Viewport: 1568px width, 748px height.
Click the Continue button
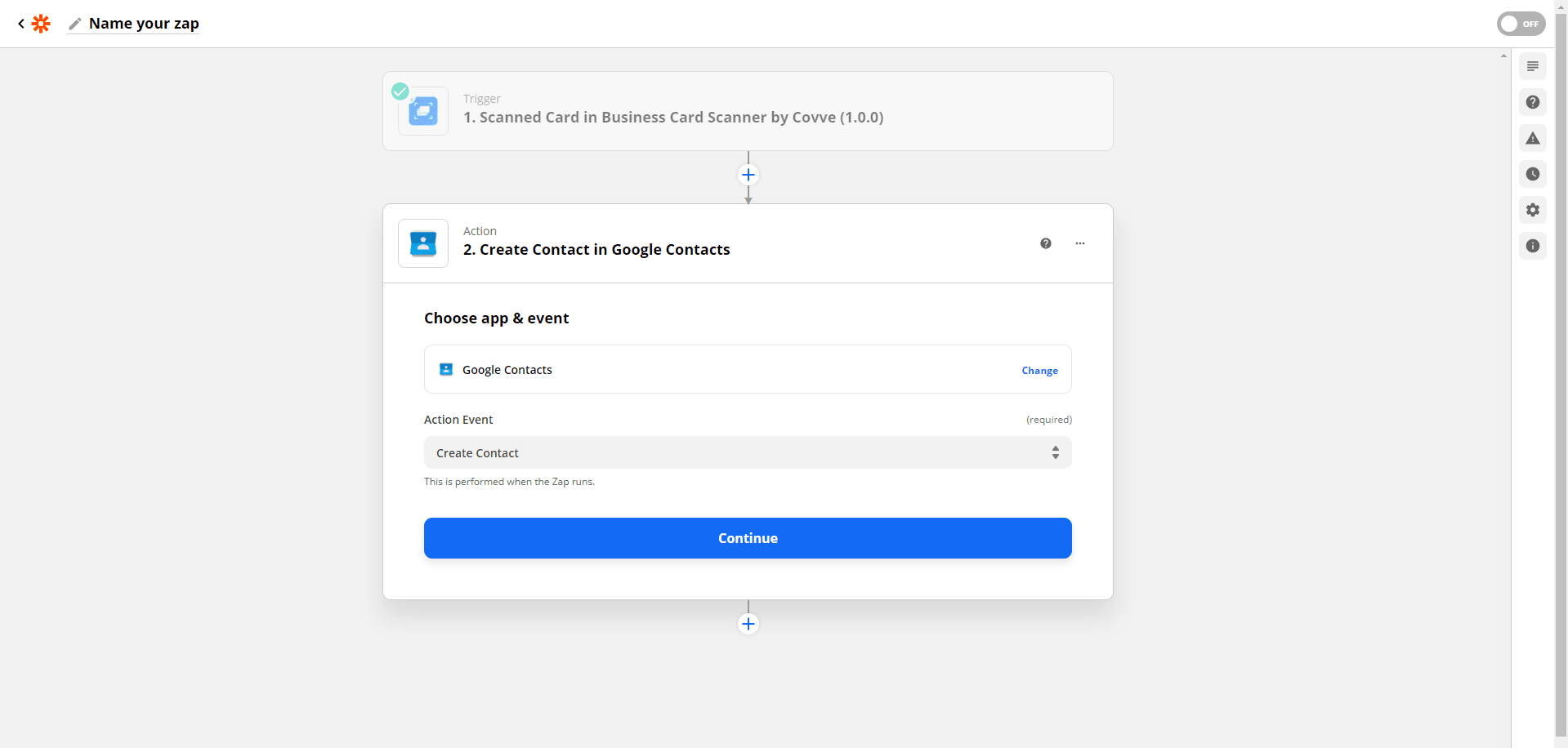point(747,537)
